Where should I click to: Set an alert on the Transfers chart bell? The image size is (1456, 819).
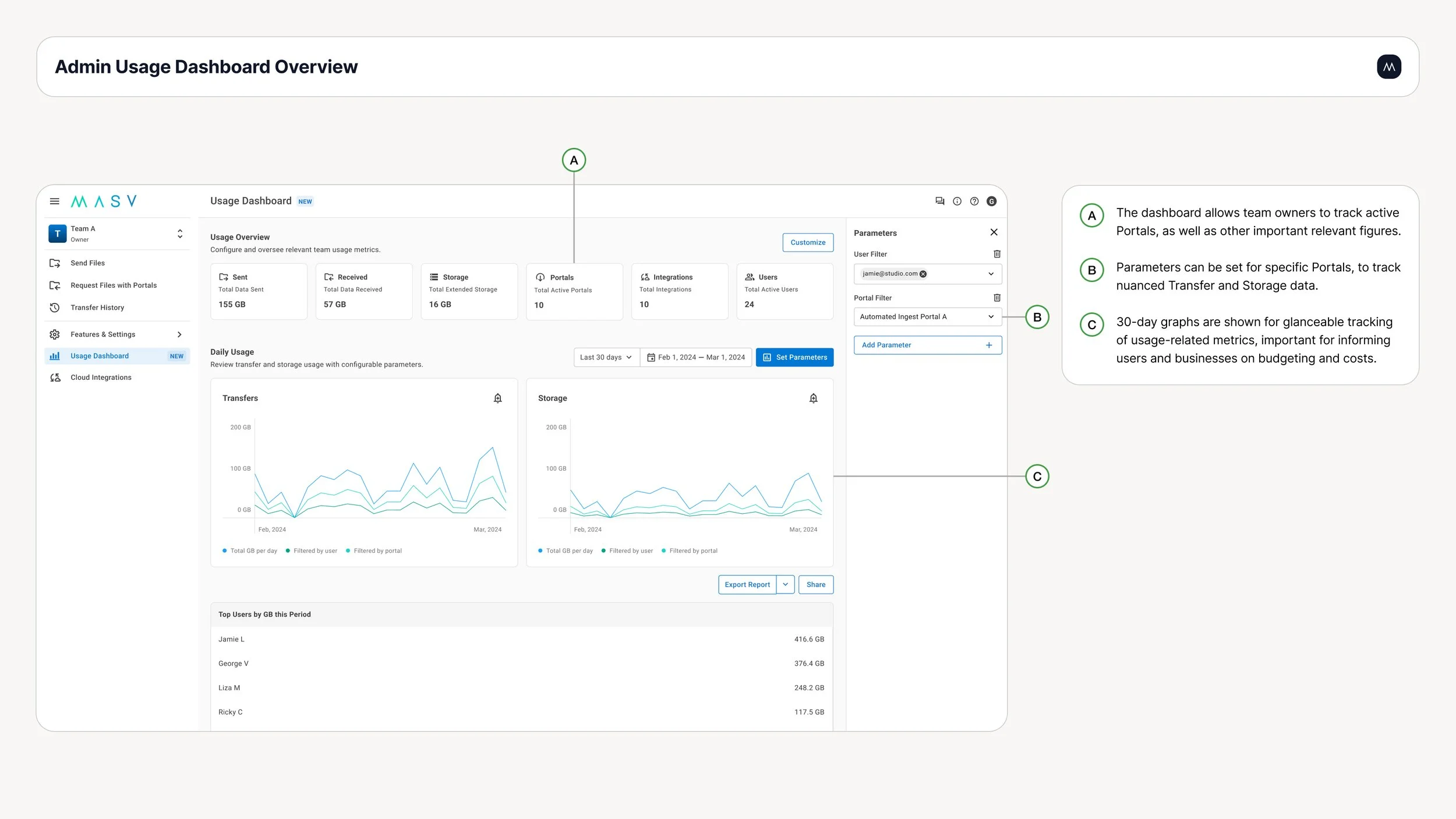[x=498, y=398]
